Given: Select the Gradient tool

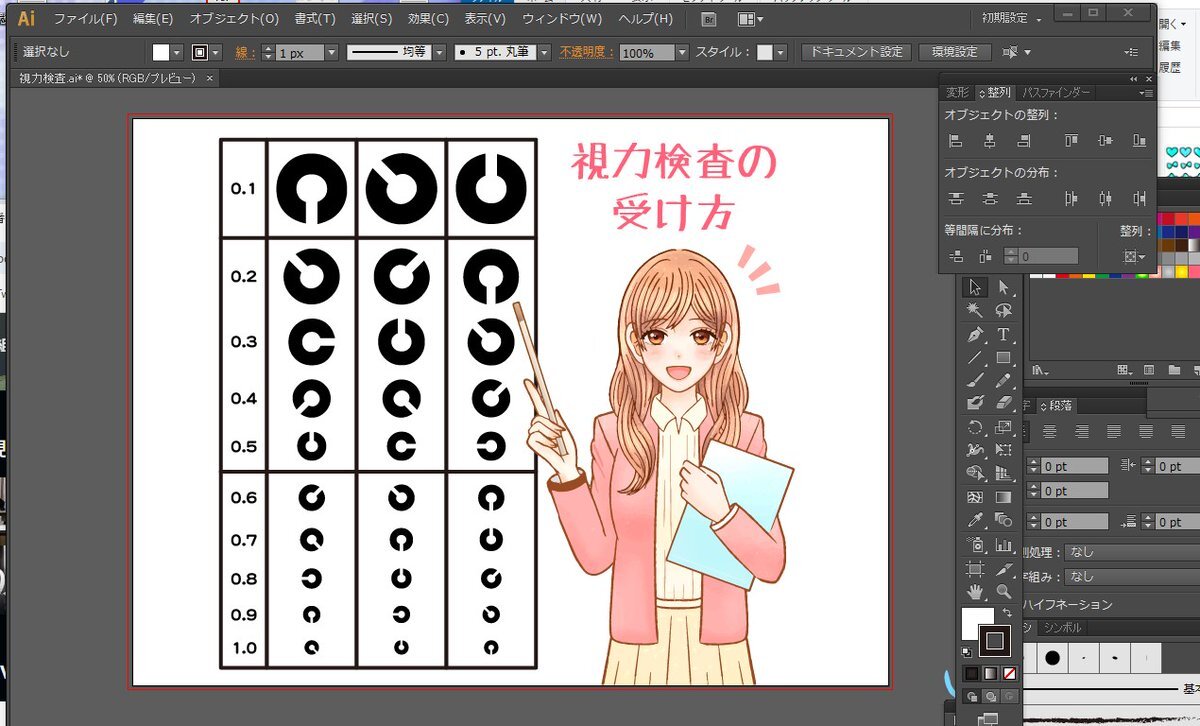Looking at the screenshot, I should (1004, 497).
